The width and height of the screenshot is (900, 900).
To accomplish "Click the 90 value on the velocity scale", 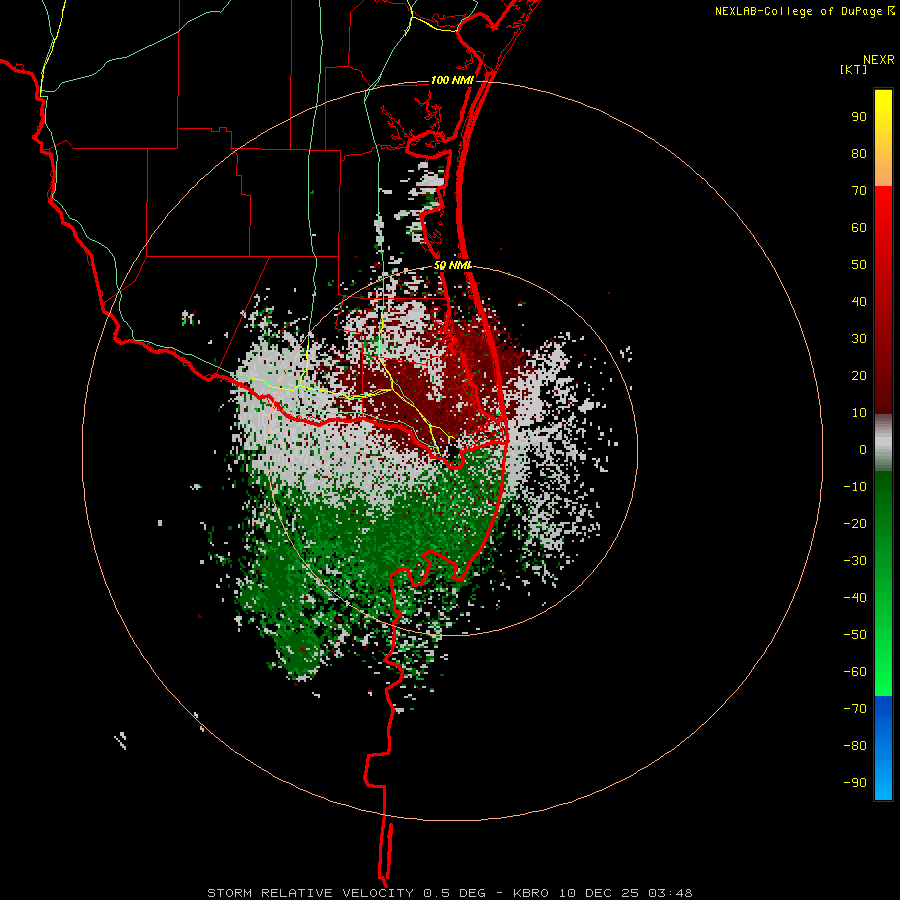I will coord(859,117).
